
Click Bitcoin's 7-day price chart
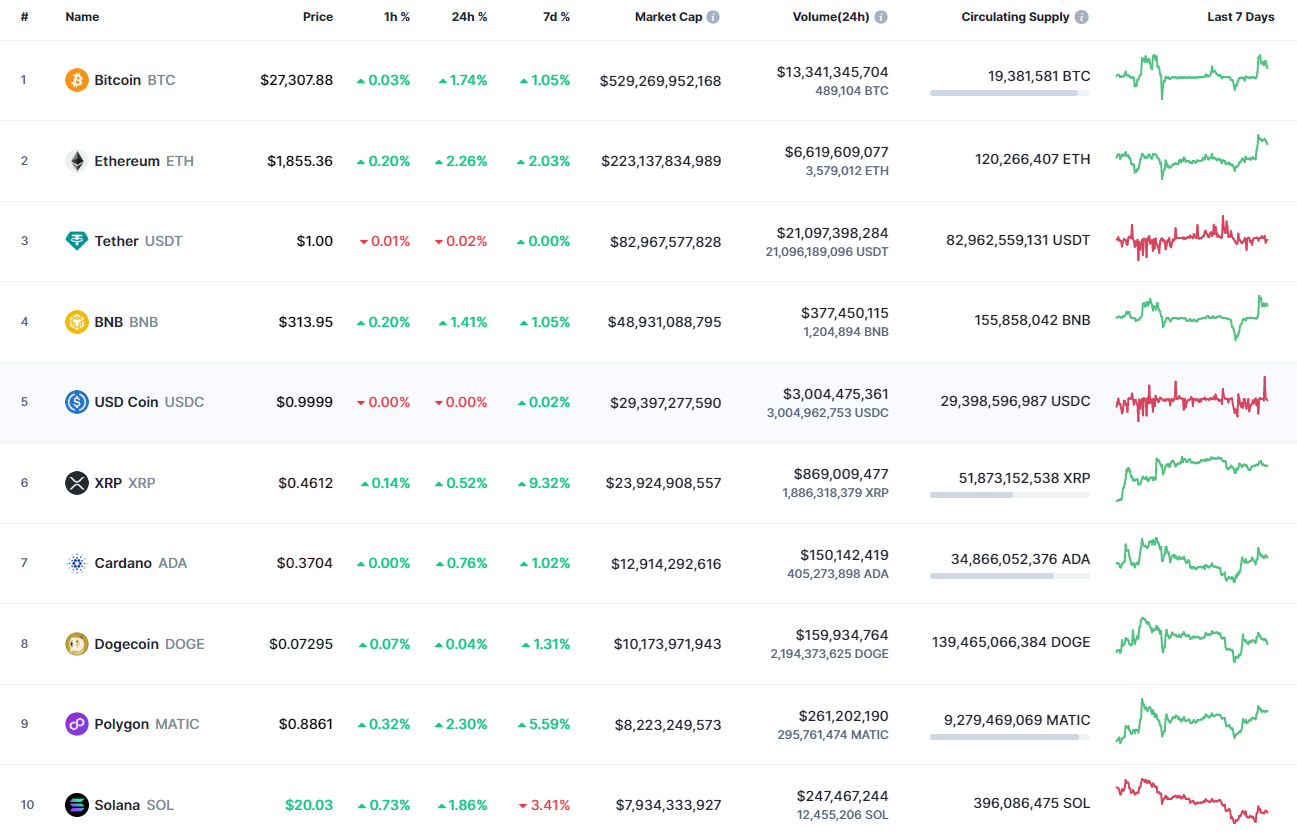(1192, 78)
